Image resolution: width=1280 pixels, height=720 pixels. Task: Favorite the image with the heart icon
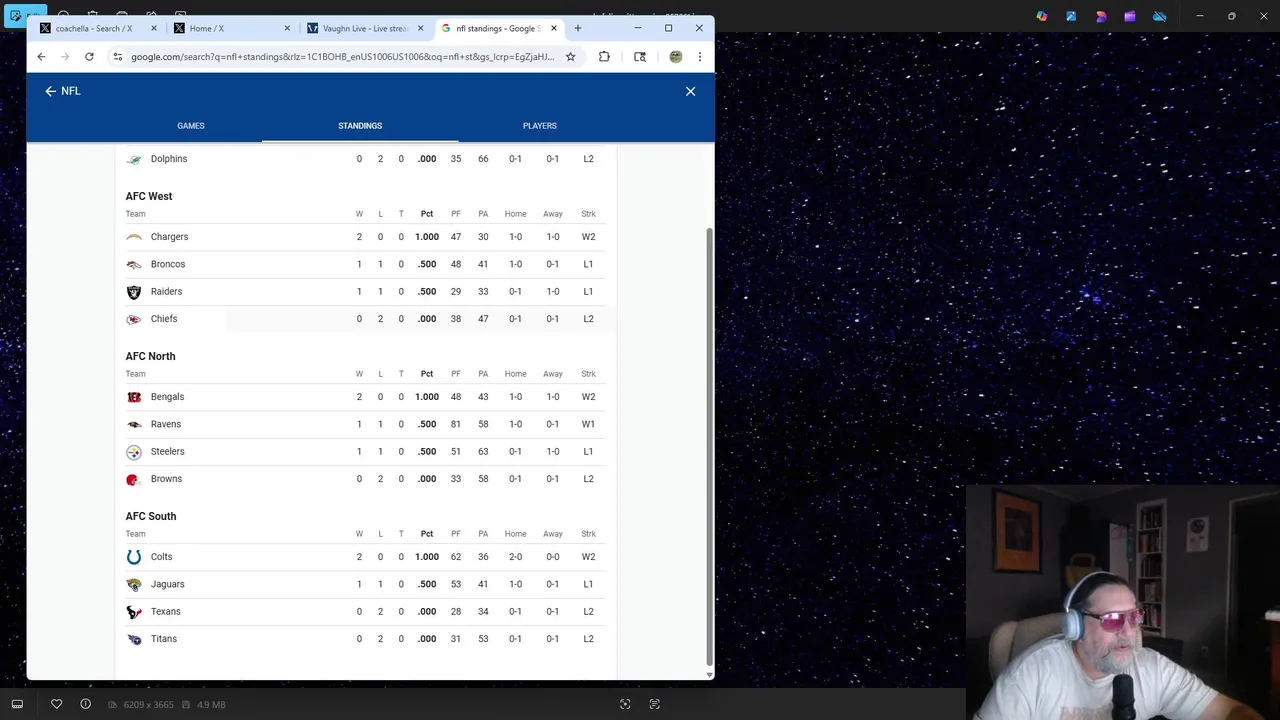click(x=56, y=704)
